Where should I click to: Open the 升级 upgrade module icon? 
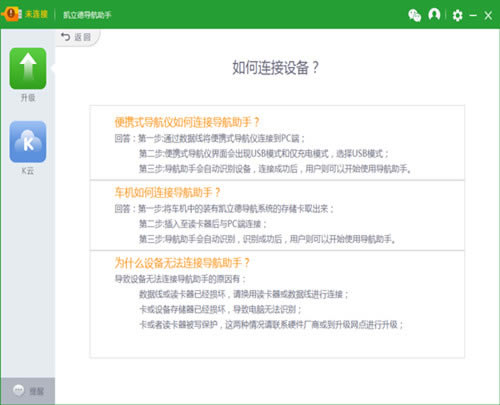point(28,68)
